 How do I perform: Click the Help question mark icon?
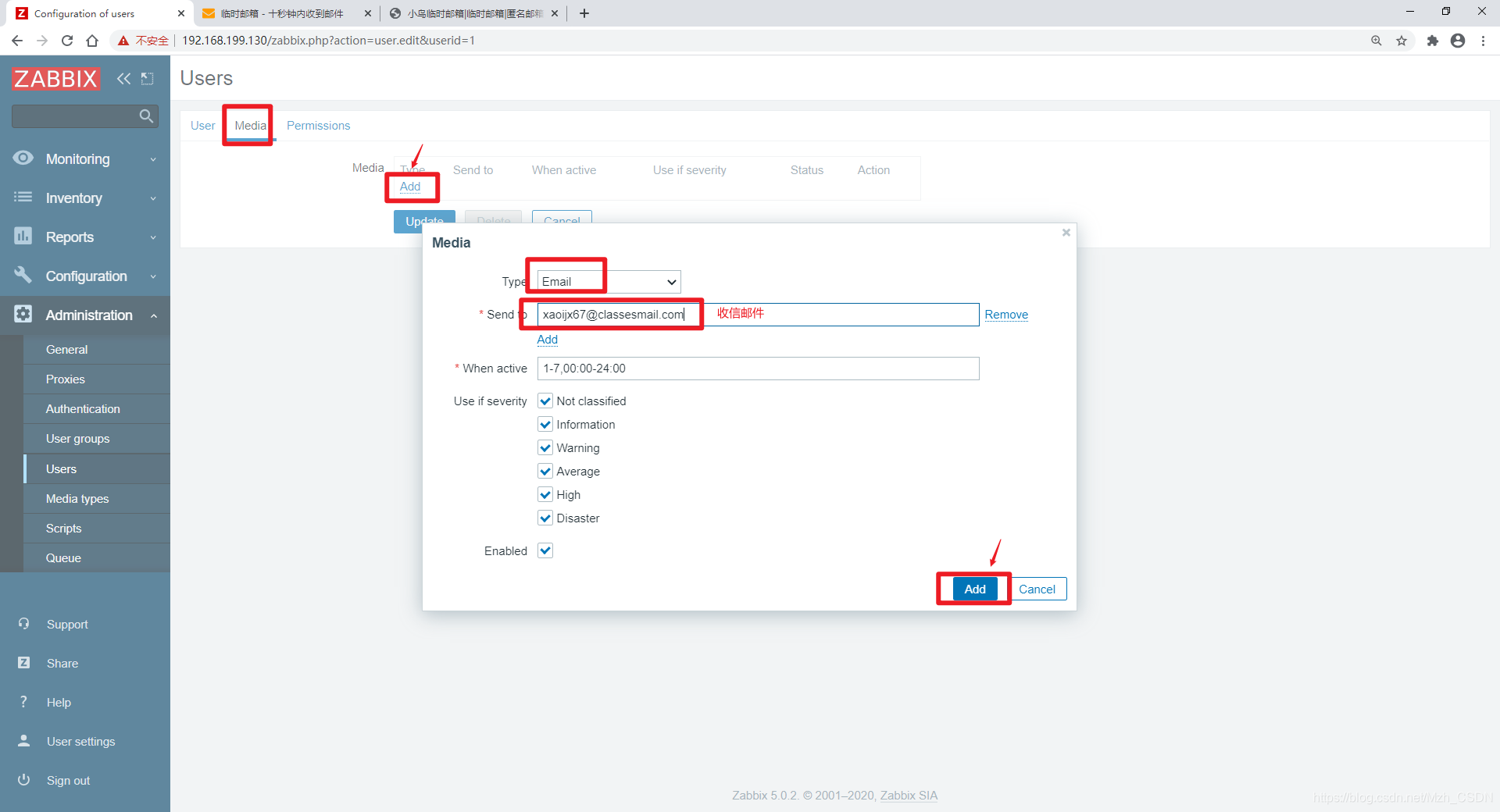pos(23,702)
